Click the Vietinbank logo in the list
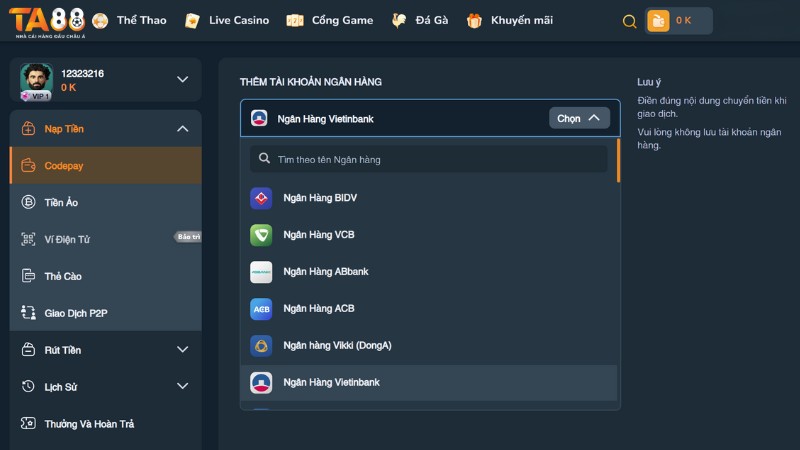 [261, 383]
